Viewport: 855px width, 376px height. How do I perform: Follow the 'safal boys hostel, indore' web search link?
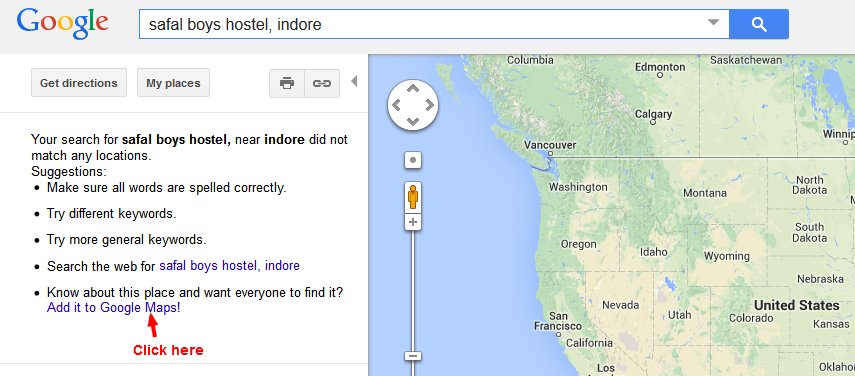point(230,266)
